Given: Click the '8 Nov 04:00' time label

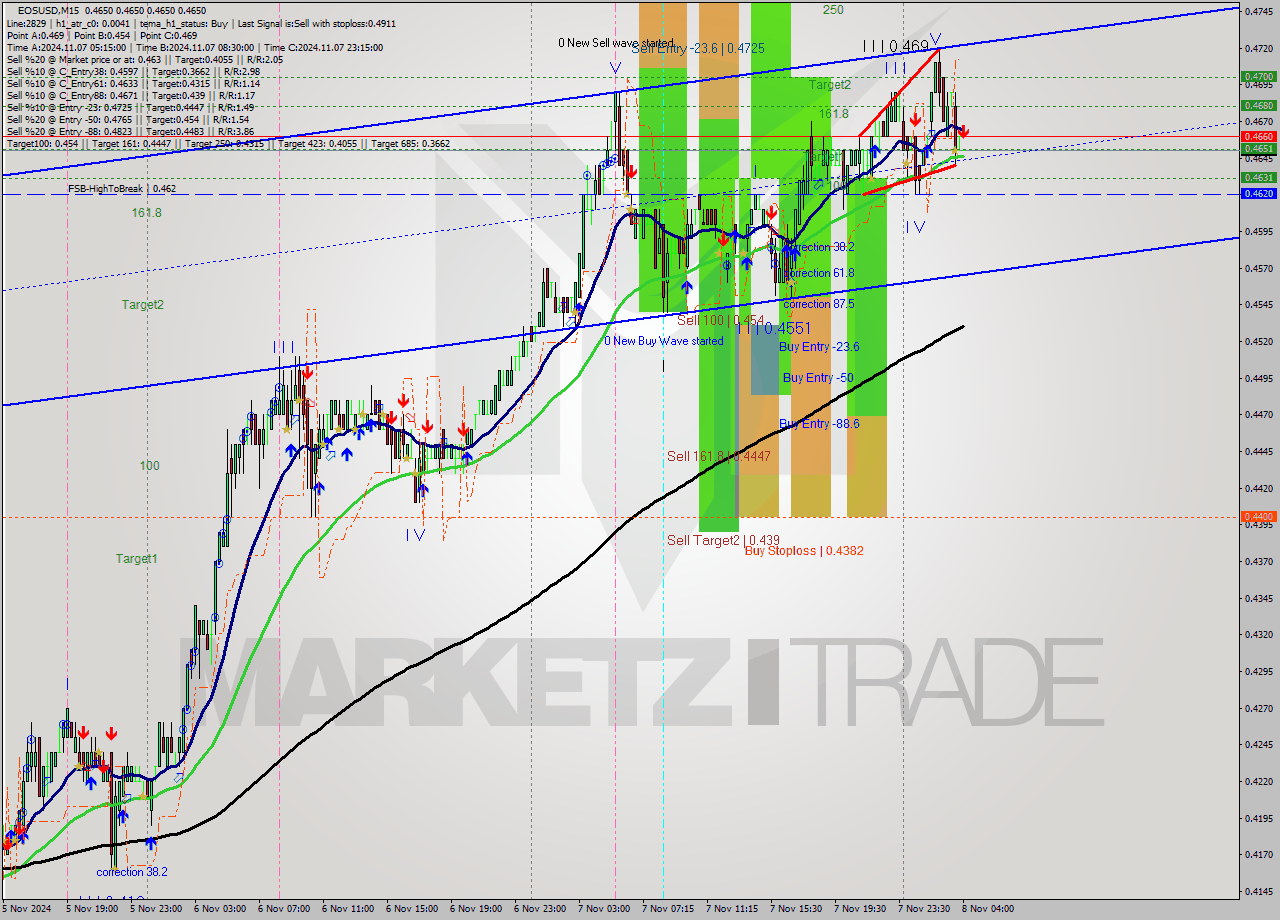Looking at the screenshot, I should (988, 909).
